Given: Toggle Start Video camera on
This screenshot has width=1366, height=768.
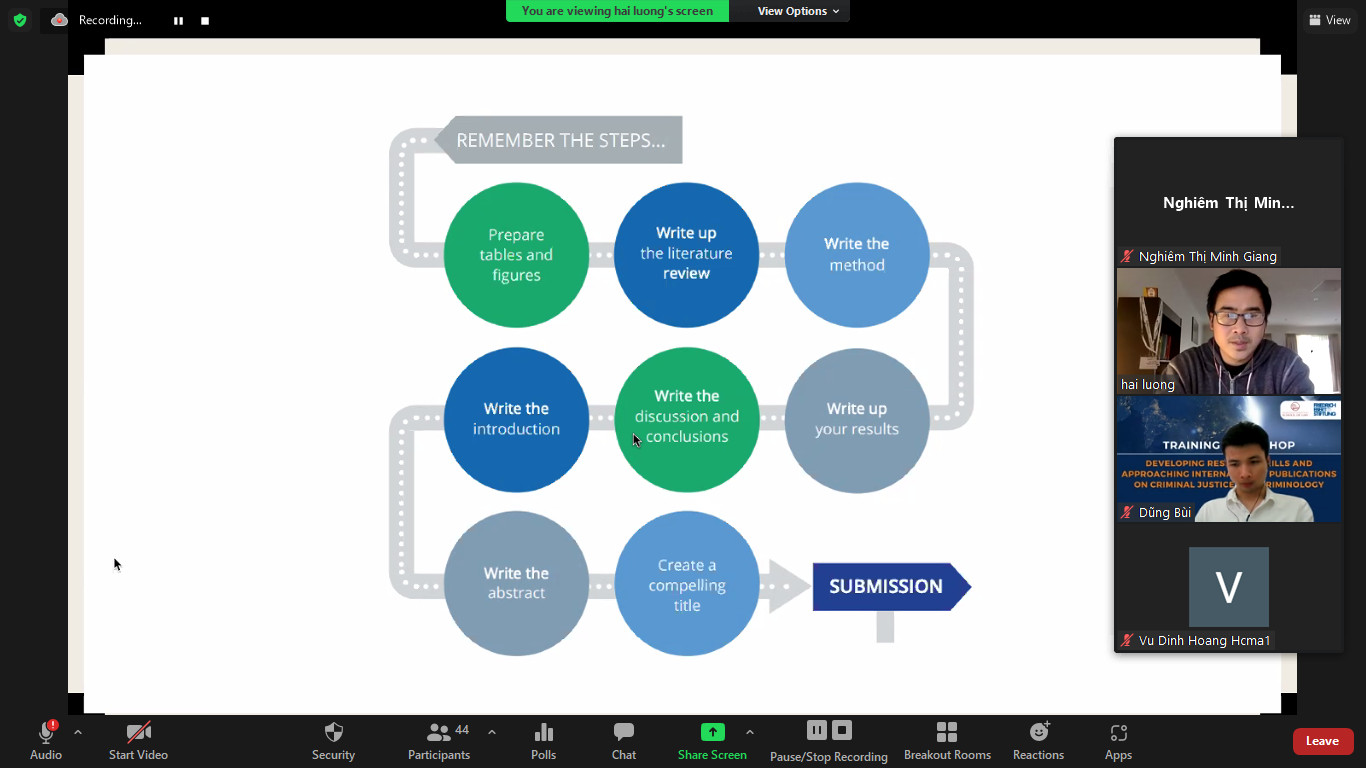Looking at the screenshot, I should point(138,741).
